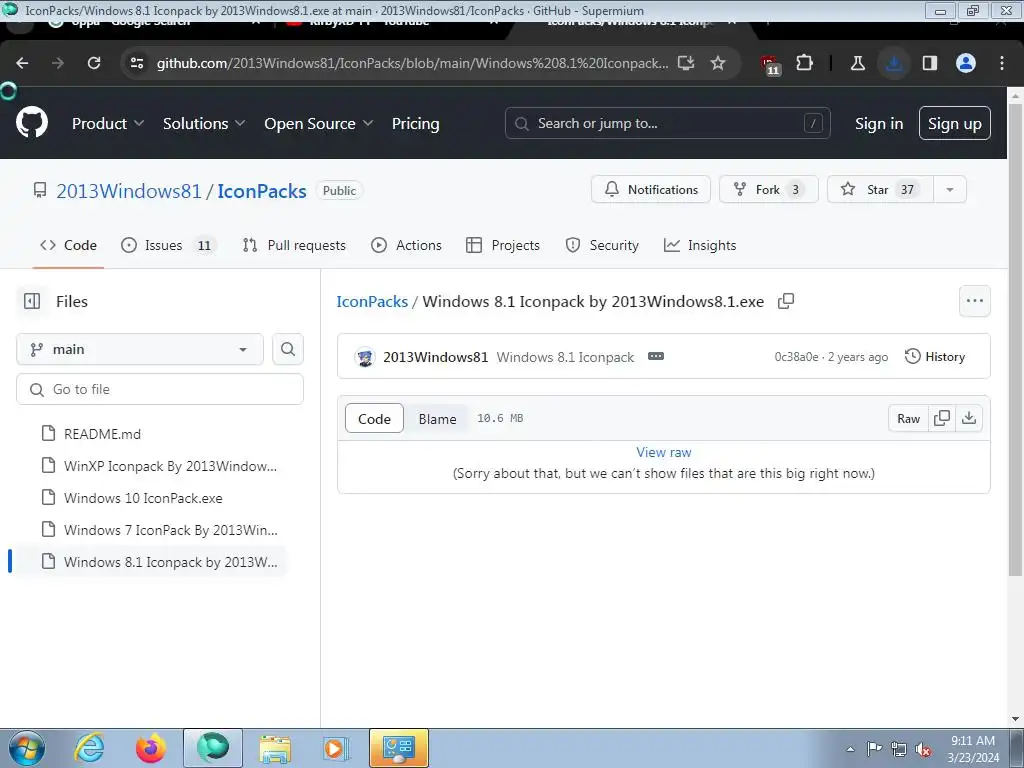1024x768 pixels.
Task: Switch to the Code tab
Action: tap(69, 245)
